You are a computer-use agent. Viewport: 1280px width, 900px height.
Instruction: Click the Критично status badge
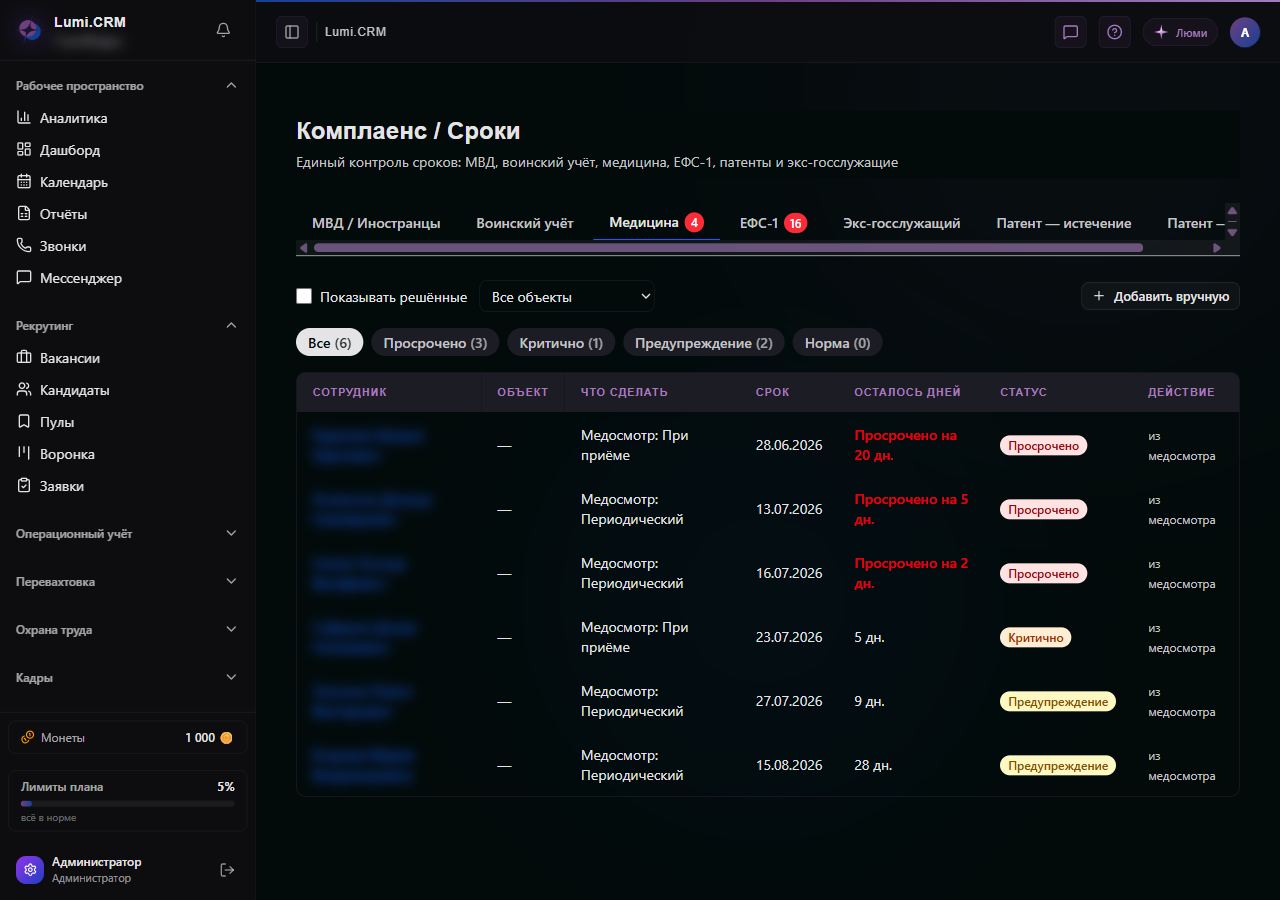1036,637
